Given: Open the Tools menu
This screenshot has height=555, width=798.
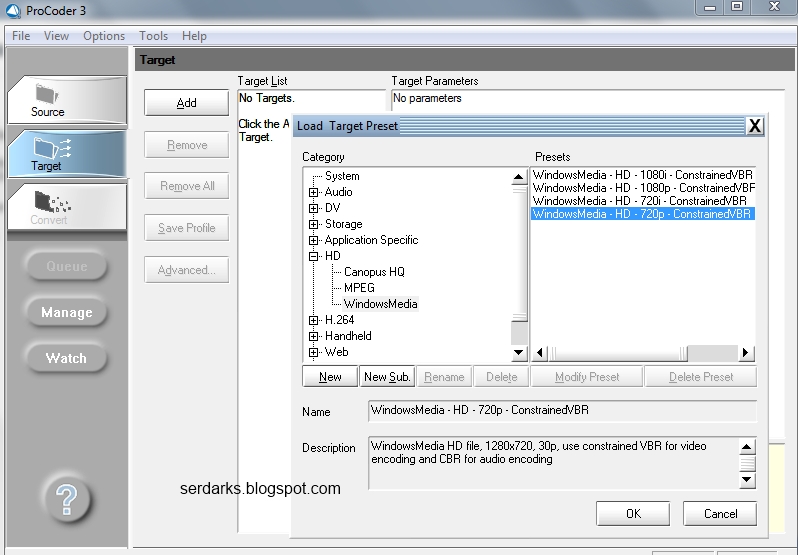Looking at the screenshot, I should click(x=153, y=36).
